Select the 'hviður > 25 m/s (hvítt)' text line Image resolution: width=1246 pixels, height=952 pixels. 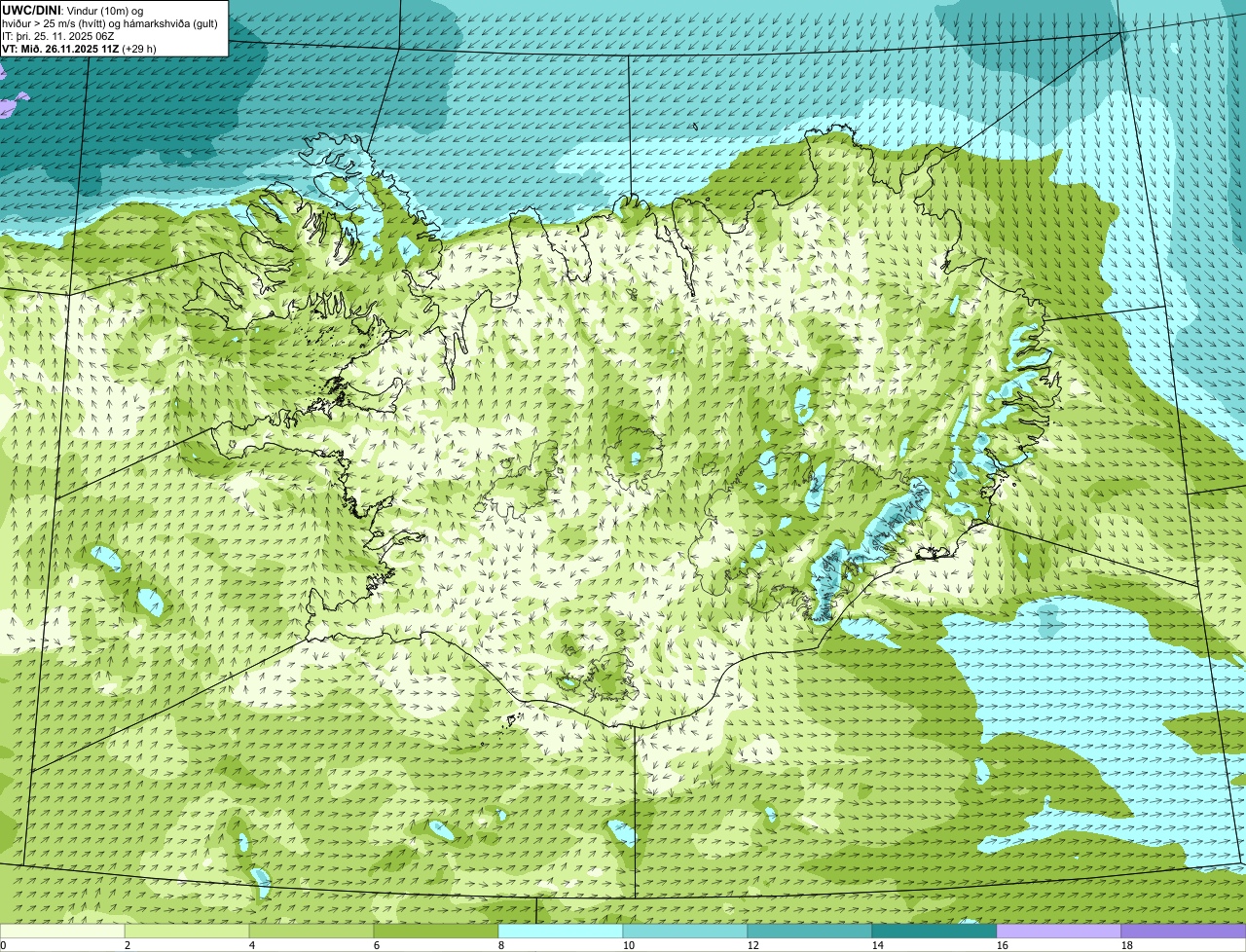(x=109, y=22)
